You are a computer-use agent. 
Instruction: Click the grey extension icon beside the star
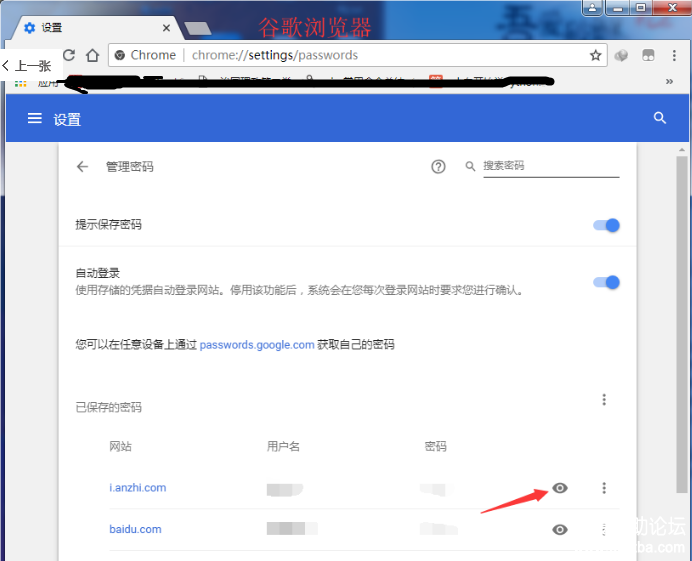point(621,55)
